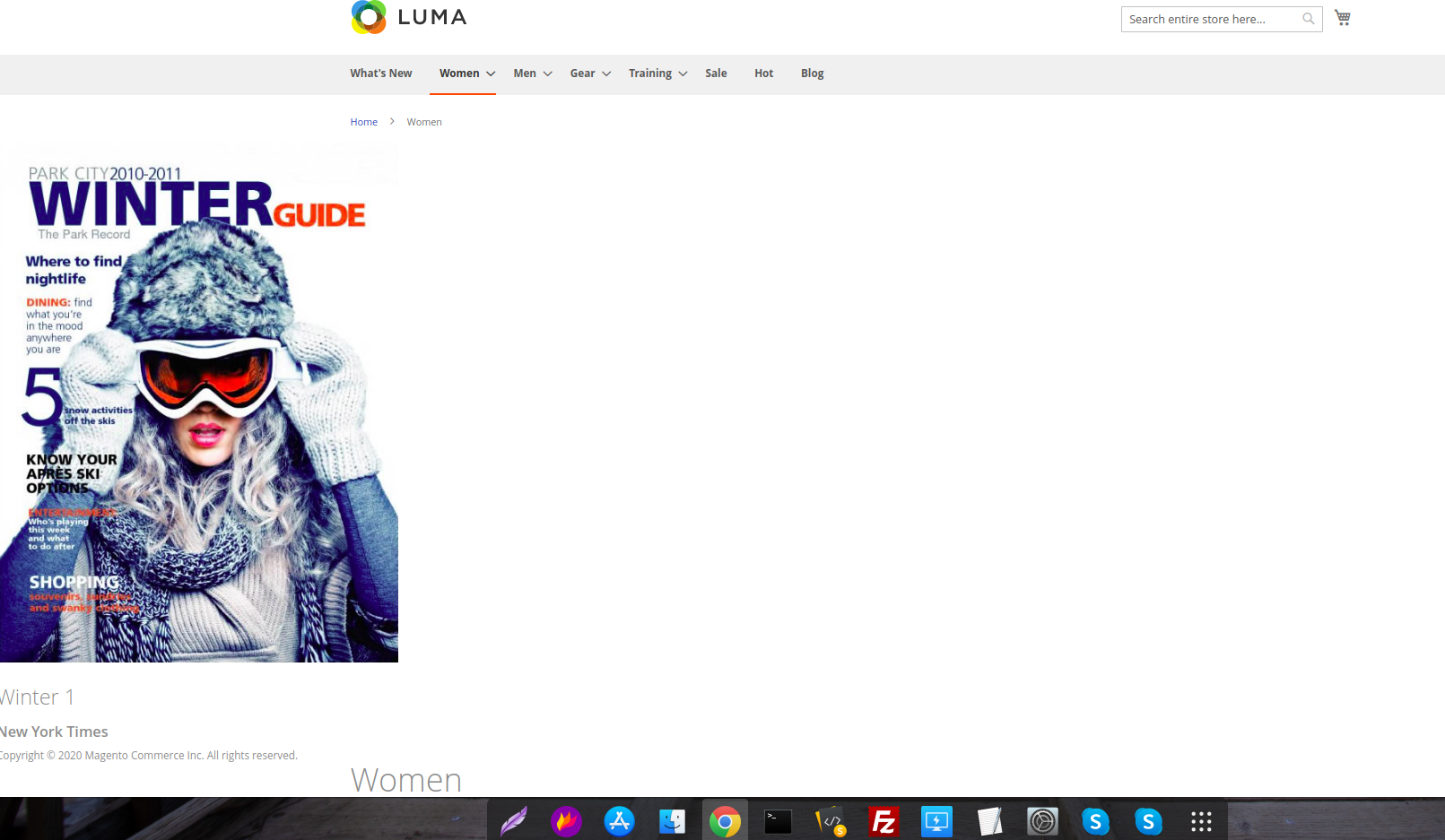Expand the Men menu chevron
Screen dimensions: 1445x840
click(547, 74)
